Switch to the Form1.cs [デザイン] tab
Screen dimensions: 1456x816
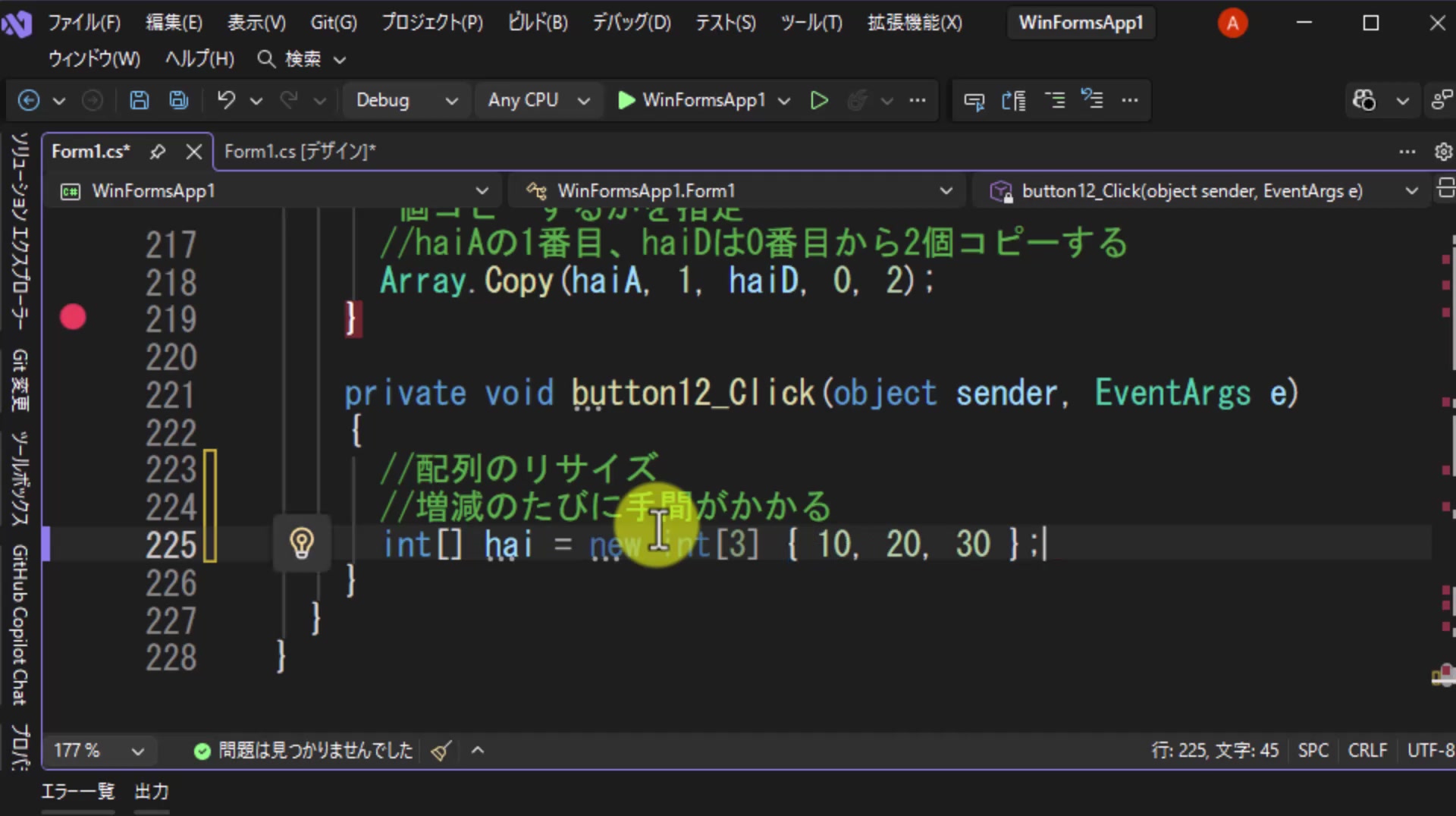coord(300,152)
